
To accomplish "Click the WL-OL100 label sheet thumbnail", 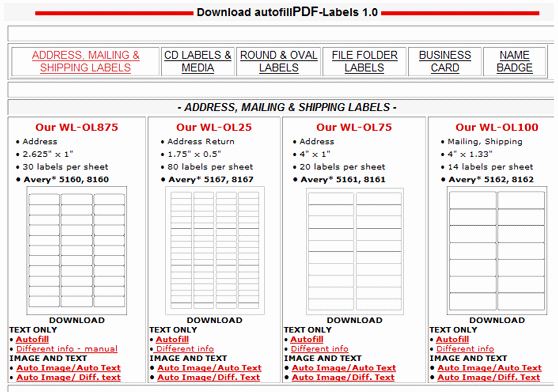I will [x=497, y=250].
